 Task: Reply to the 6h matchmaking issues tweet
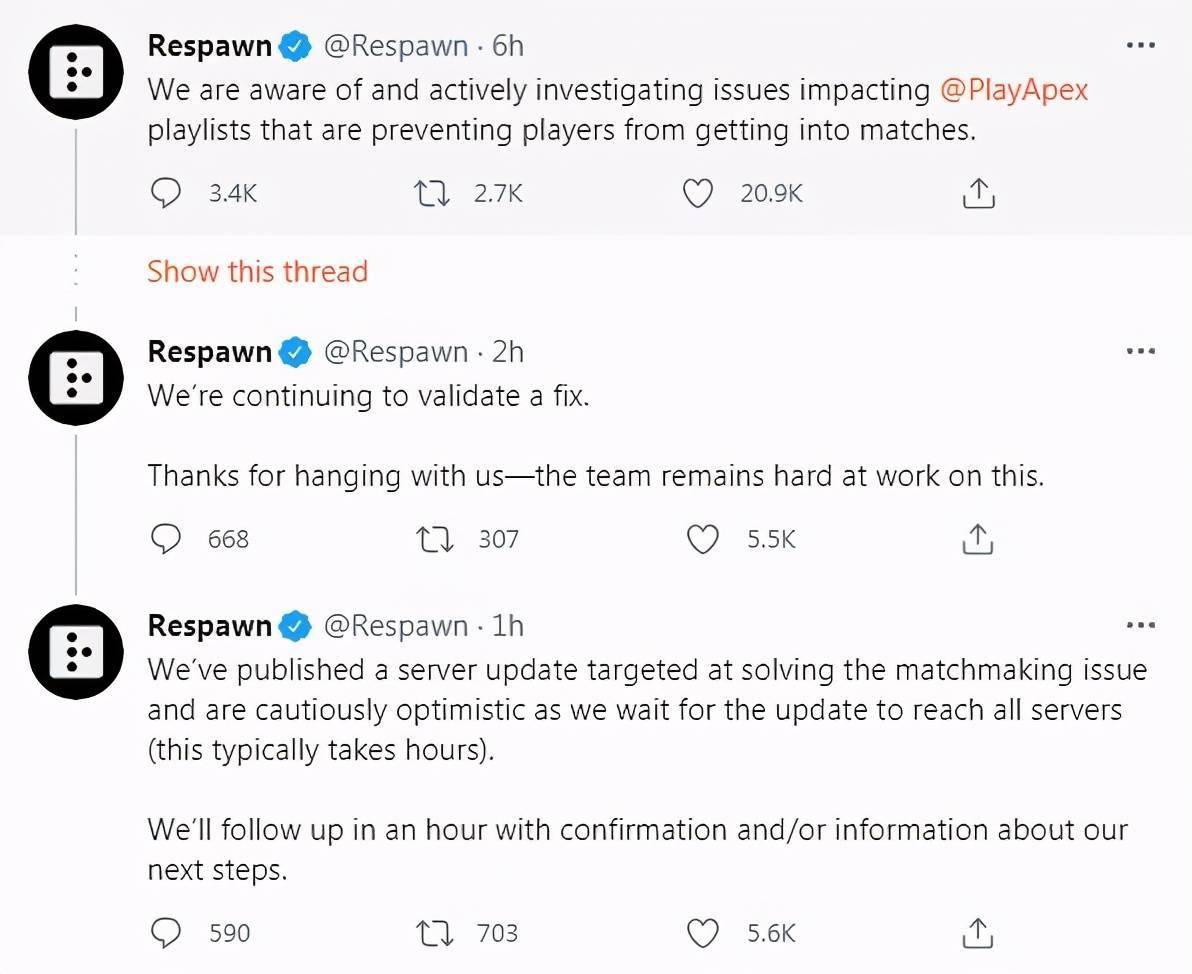point(165,193)
